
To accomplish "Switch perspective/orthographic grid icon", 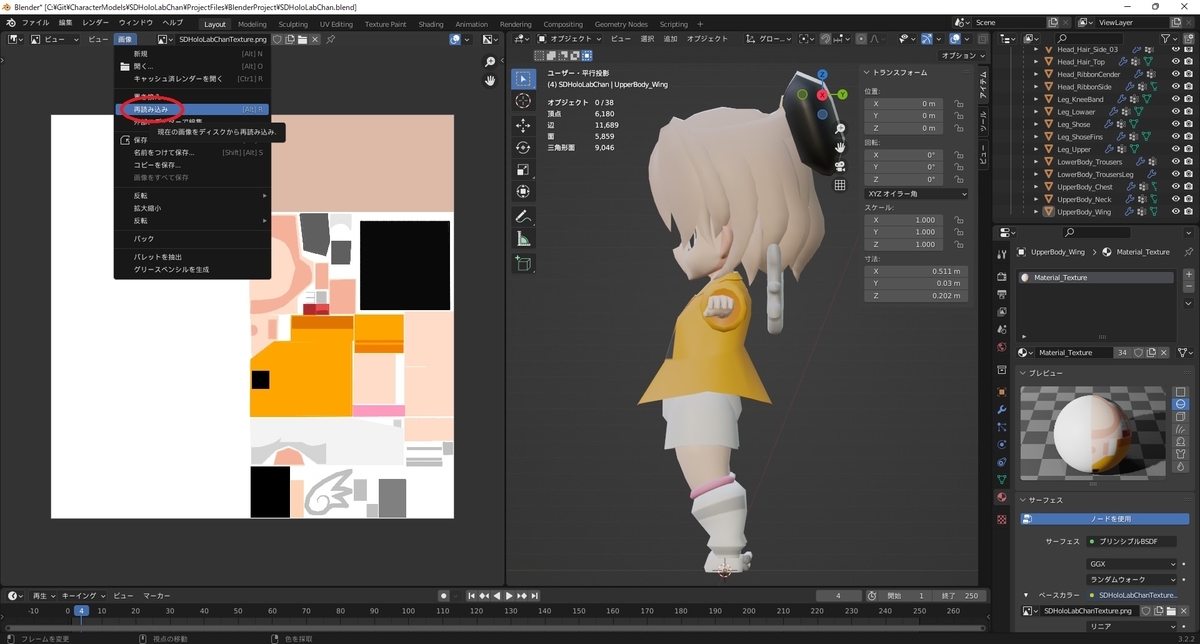I will (841, 185).
